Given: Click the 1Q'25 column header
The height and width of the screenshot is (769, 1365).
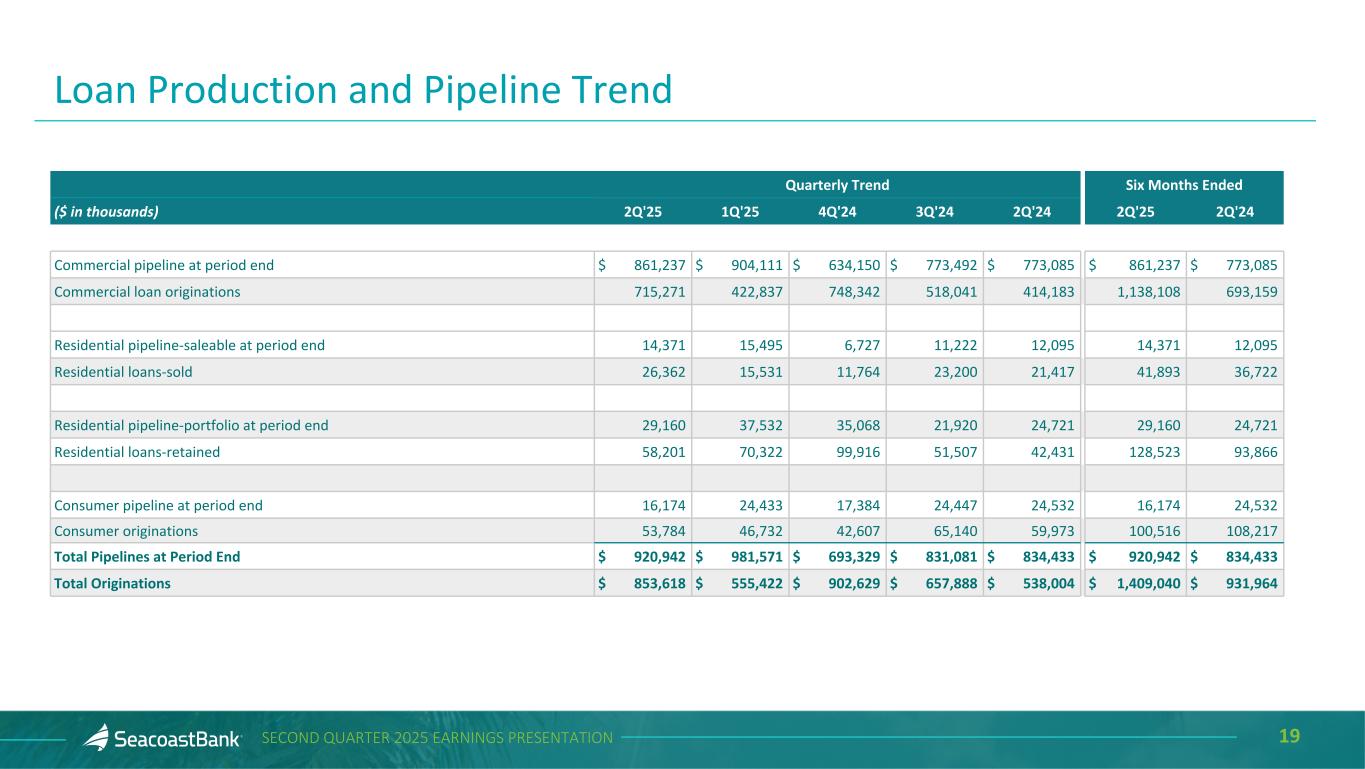Looking at the screenshot, I should (739, 211).
